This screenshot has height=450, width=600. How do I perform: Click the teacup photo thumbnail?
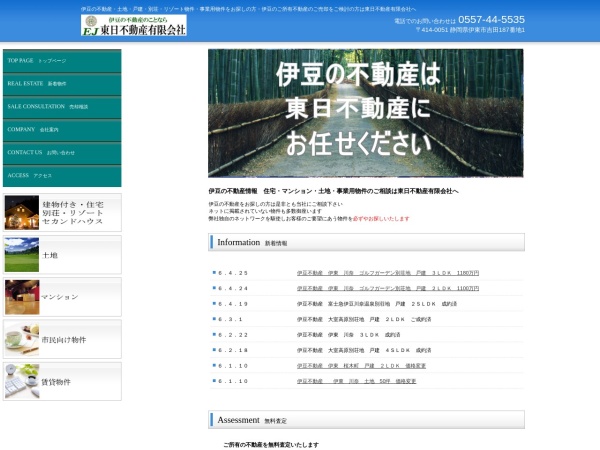pyautogui.click(x=22, y=339)
